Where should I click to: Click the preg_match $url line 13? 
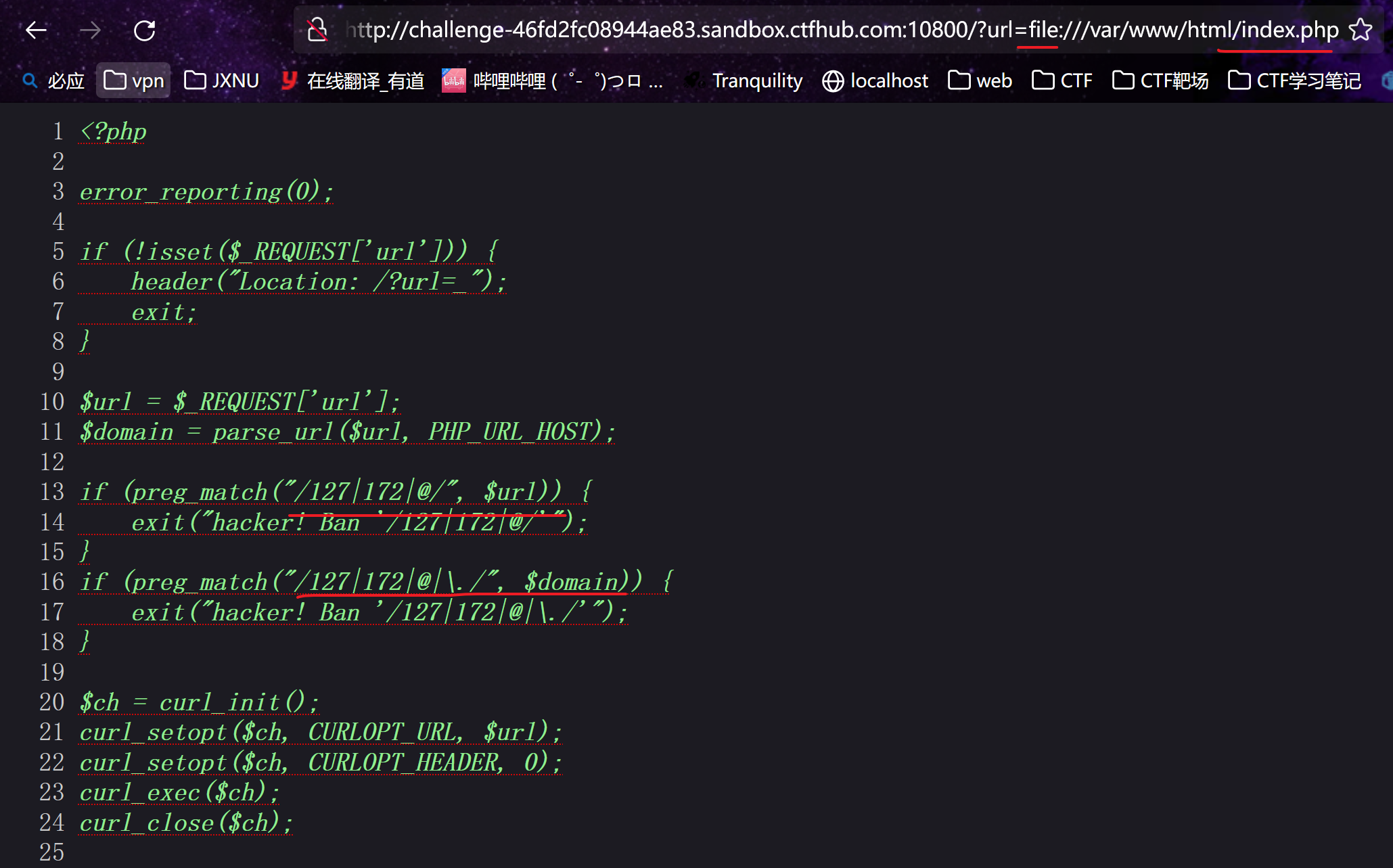point(336,492)
